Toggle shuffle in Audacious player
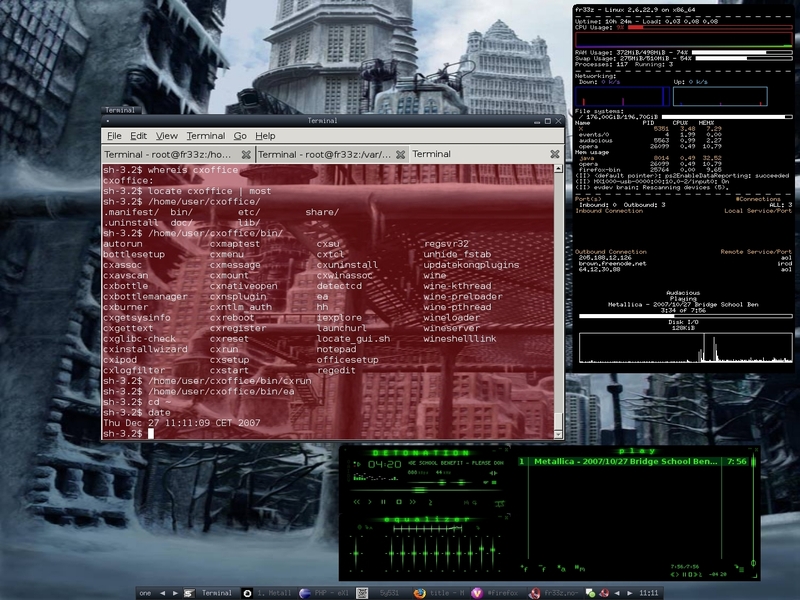Screen dimensions: 800x600 (x=466, y=503)
